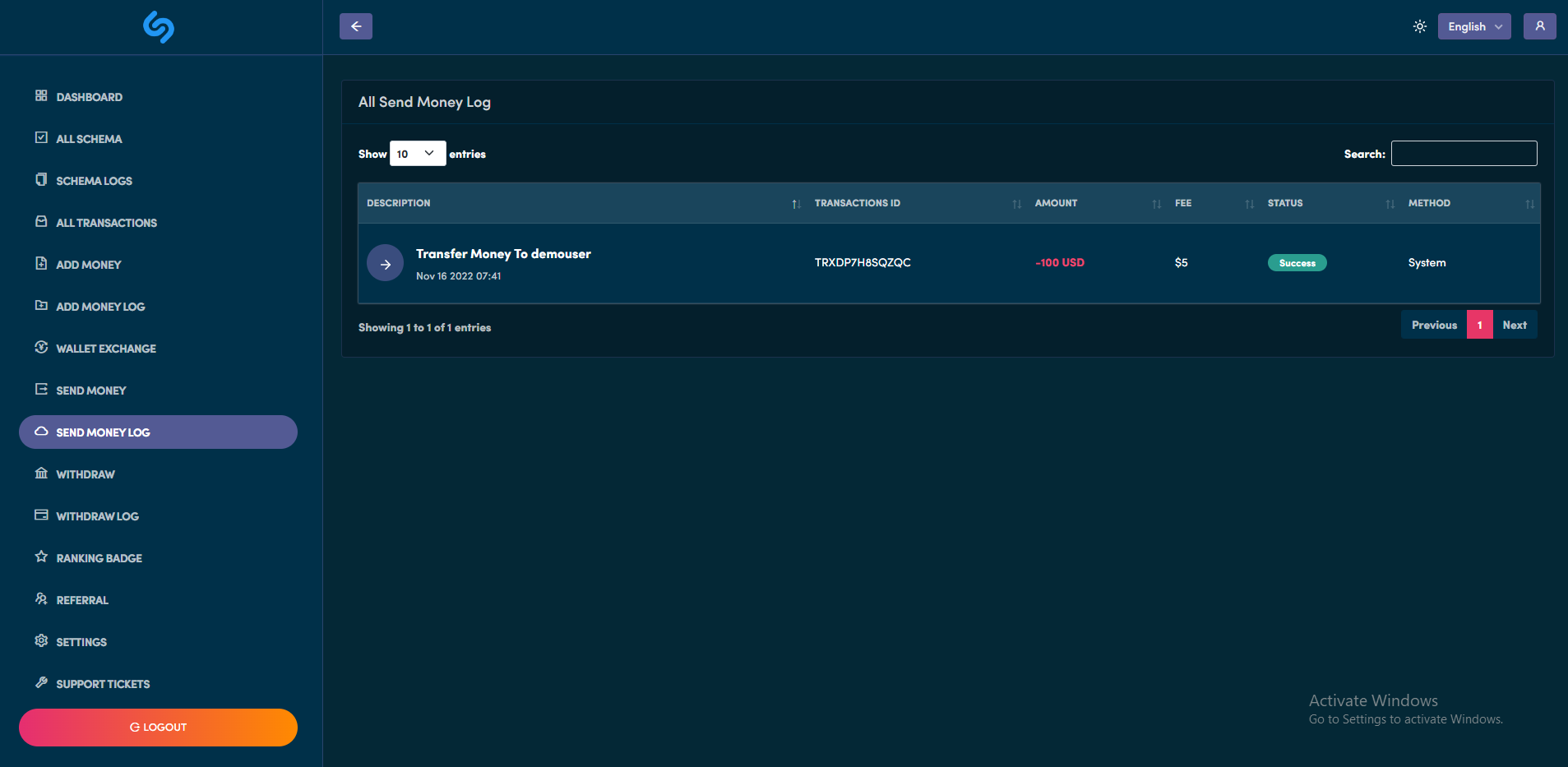
Task: Click the blue logo in the sidebar header
Action: tap(159, 27)
